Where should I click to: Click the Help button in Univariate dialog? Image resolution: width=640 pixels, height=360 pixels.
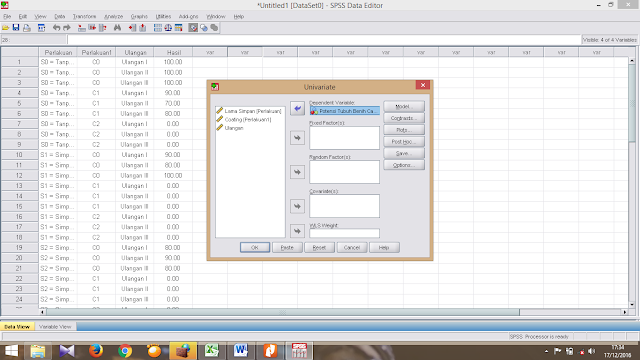coord(384,247)
